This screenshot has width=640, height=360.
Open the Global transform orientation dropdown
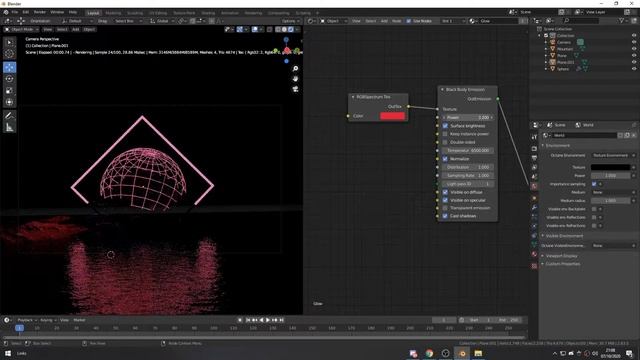point(162,21)
